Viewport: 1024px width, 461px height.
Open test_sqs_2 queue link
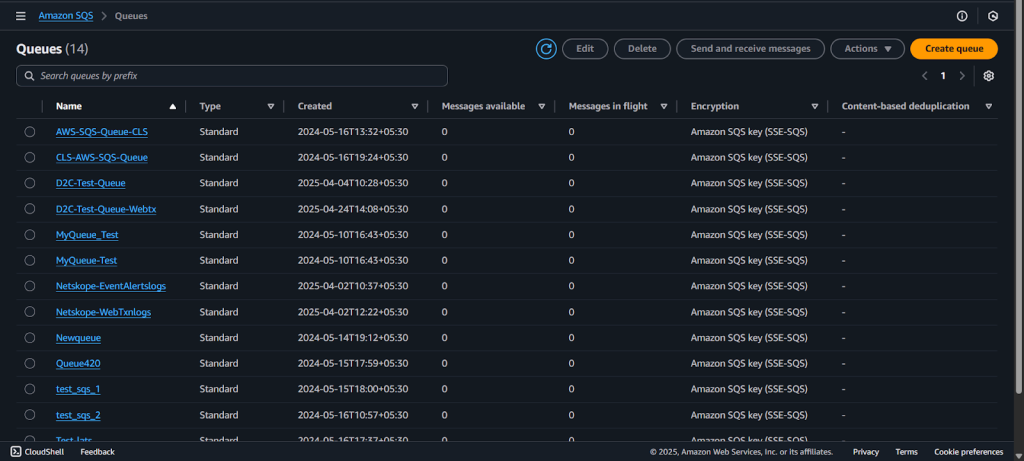pyautogui.click(x=78, y=415)
